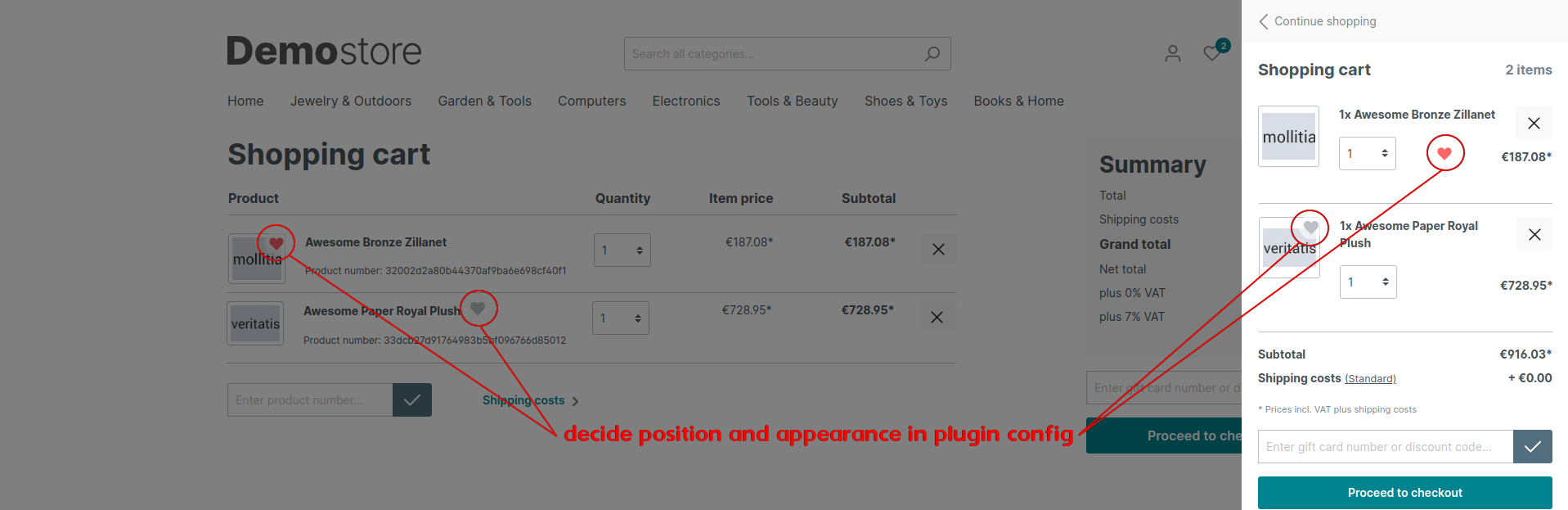The height and width of the screenshot is (510, 1568).
Task: Open the user account icon
Action: (1172, 53)
